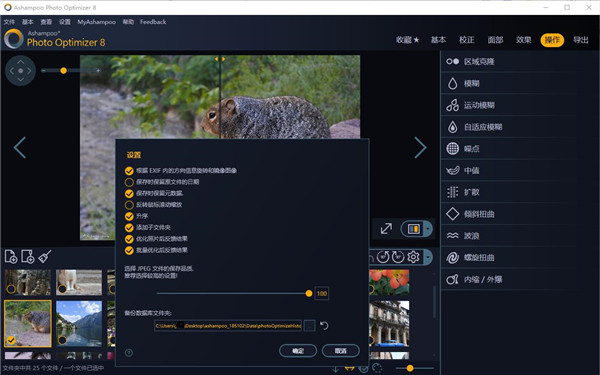Open the 查看 menu
Viewport: 600px width, 375px height.
coord(46,22)
